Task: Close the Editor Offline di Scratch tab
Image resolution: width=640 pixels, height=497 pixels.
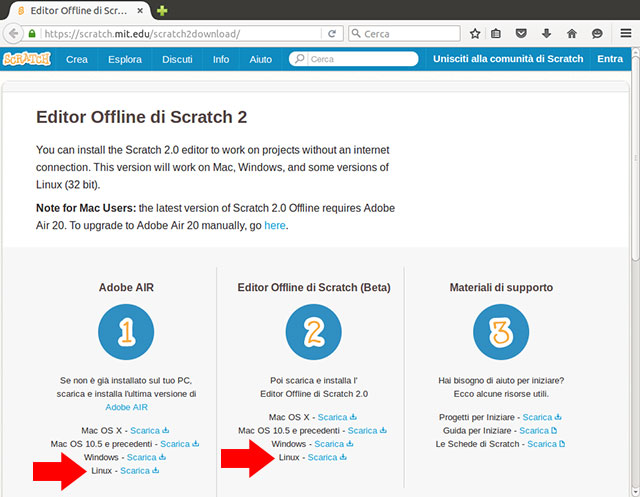Action: (x=140, y=11)
